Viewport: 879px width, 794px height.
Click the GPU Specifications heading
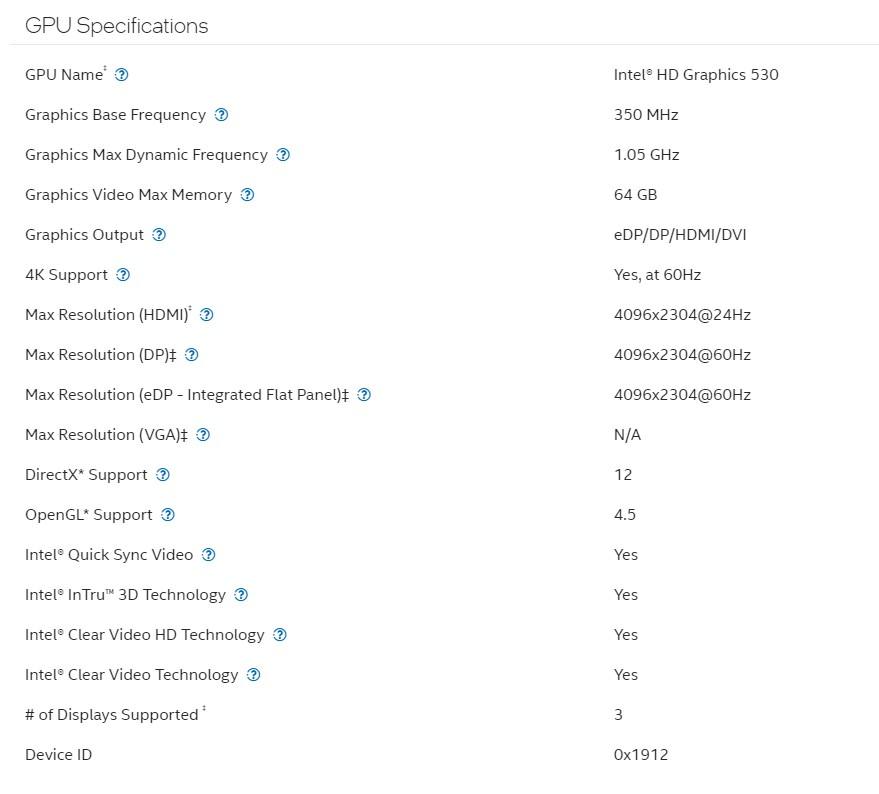coord(116,26)
